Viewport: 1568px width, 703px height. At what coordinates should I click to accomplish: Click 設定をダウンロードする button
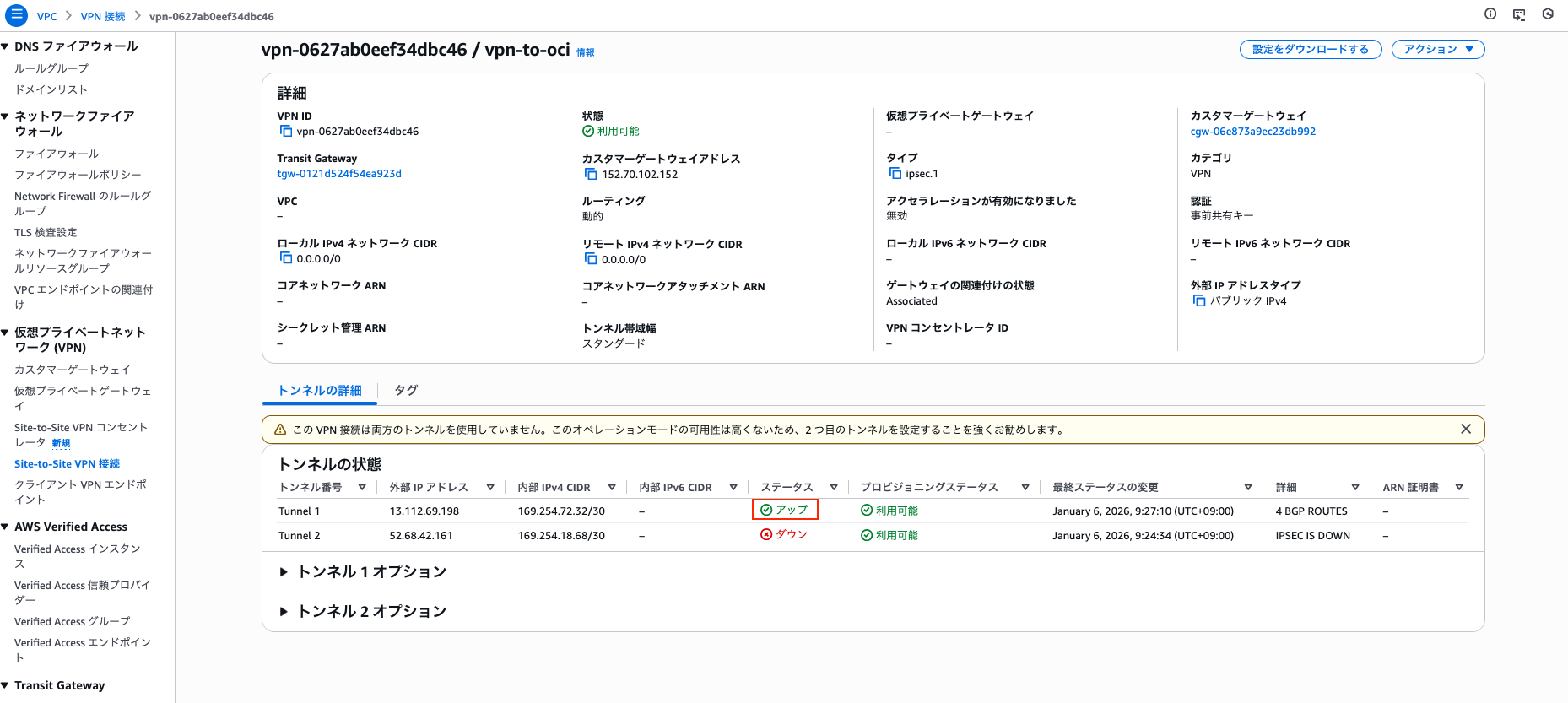pos(1311,49)
